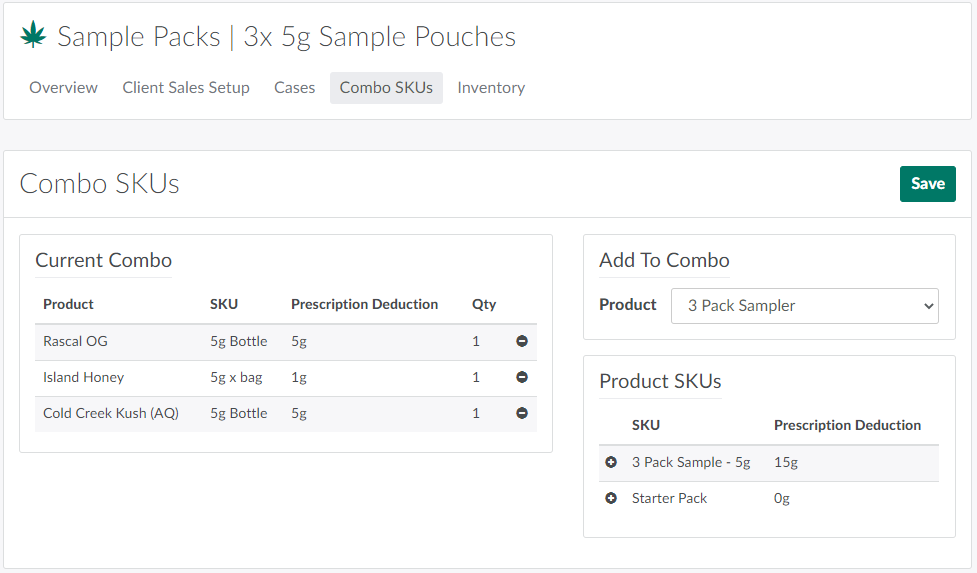Click the green cannabis leaf icon
The image size is (977, 573).
pos(33,37)
